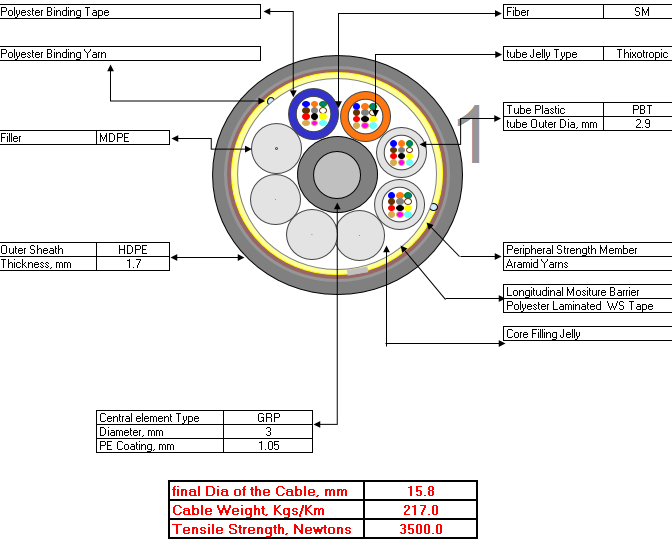Select the Cable Weight, Kgs/Km label

(x=266, y=510)
